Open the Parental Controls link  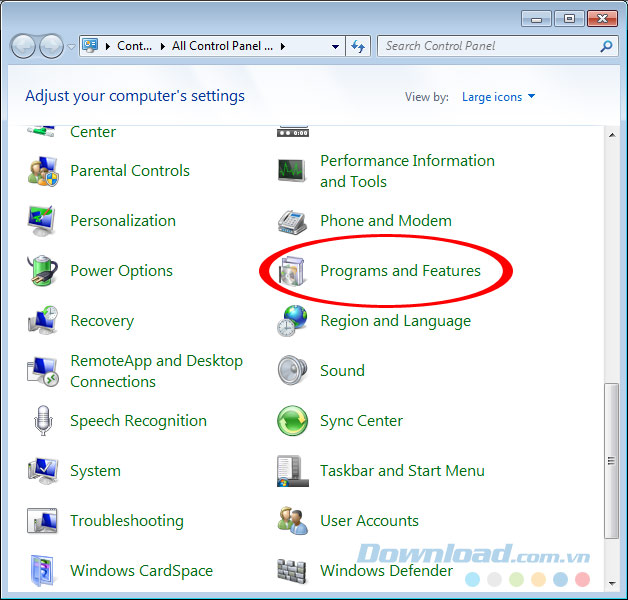[x=130, y=171]
